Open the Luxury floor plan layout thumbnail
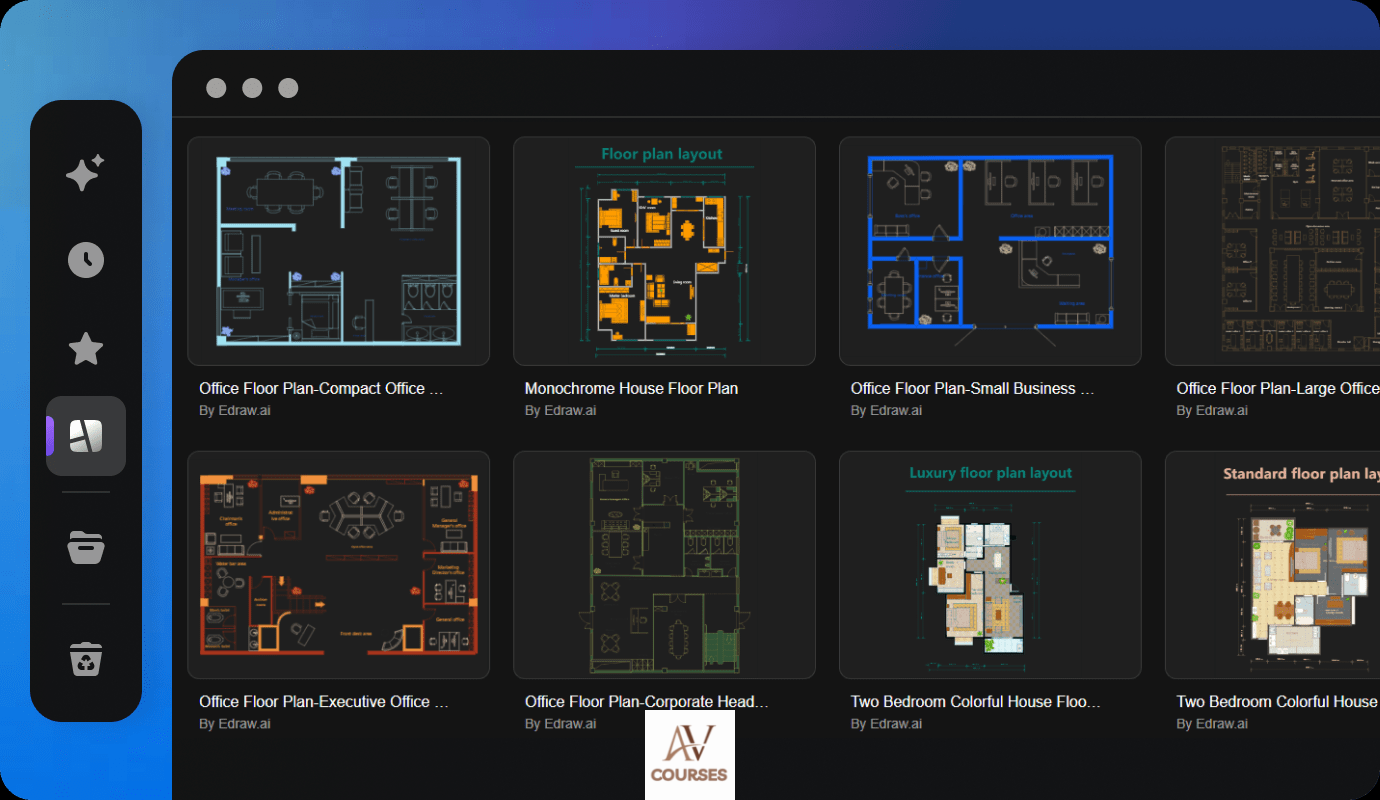Screen dimensions: 1380x800 click(x=990, y=565)
